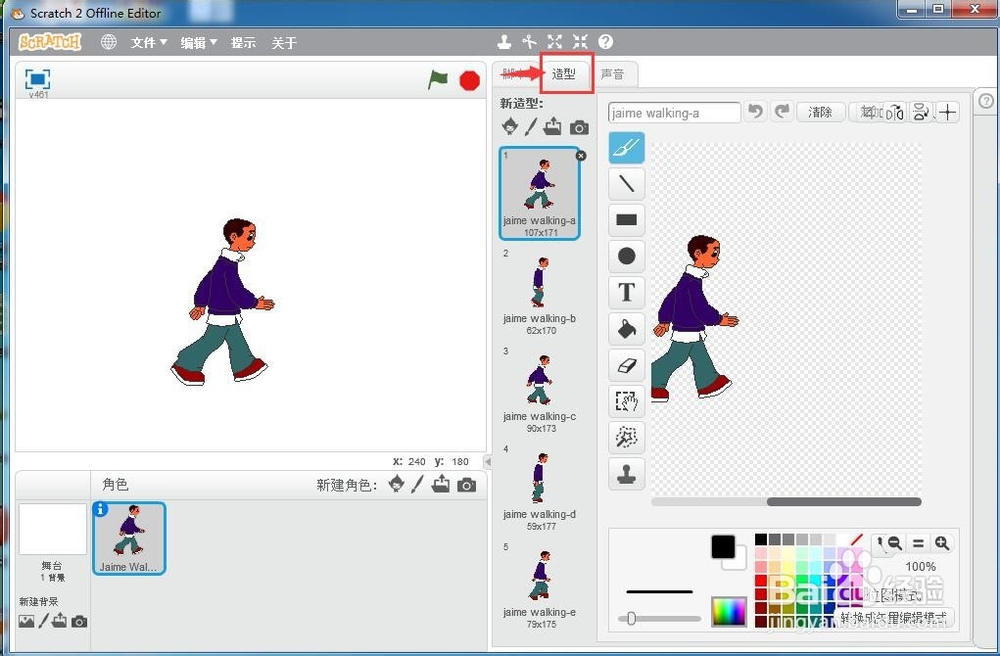Upload sprite from file

(x=440, y=485)
